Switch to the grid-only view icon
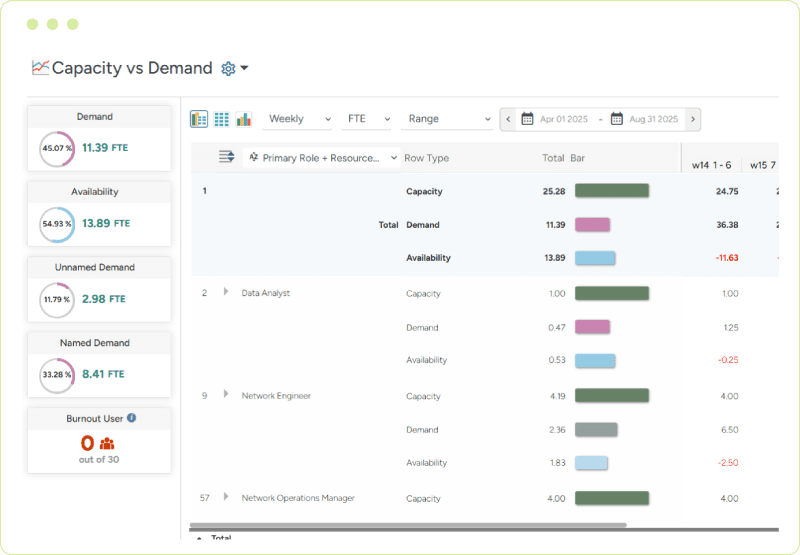 [221, 119]
